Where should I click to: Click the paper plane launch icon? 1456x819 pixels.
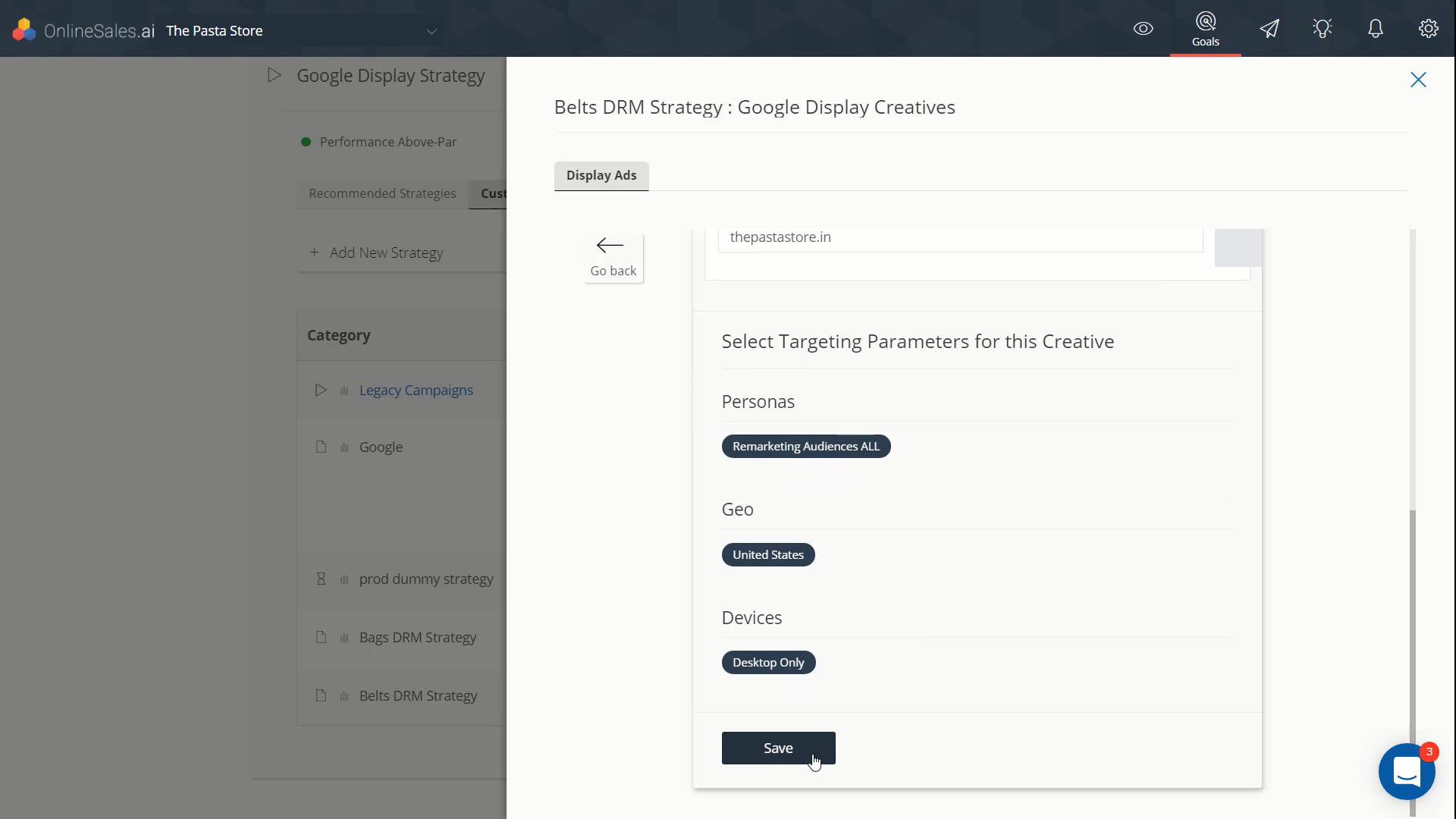1269,29
